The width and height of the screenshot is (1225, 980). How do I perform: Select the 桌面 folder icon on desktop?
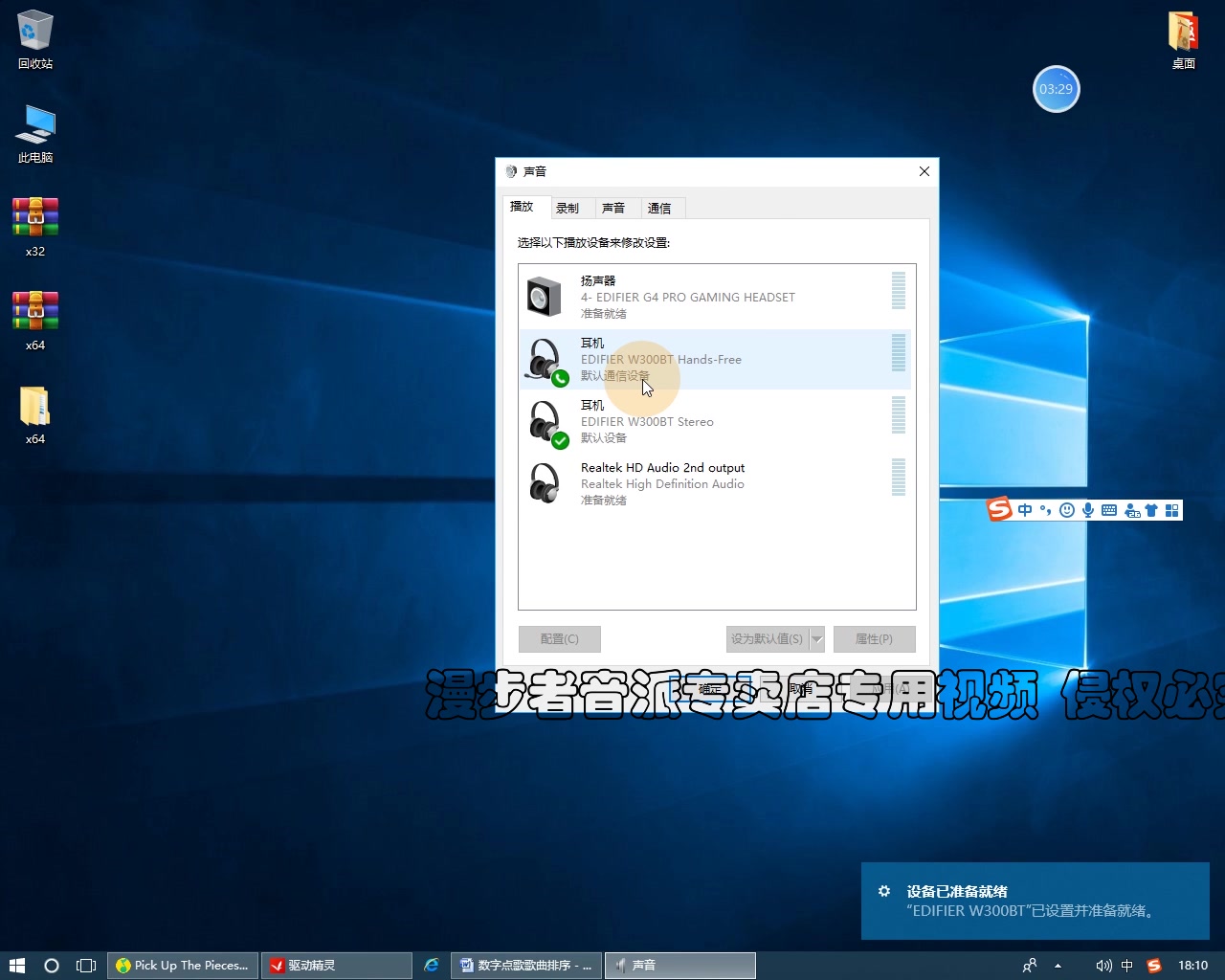[1184, 39]
